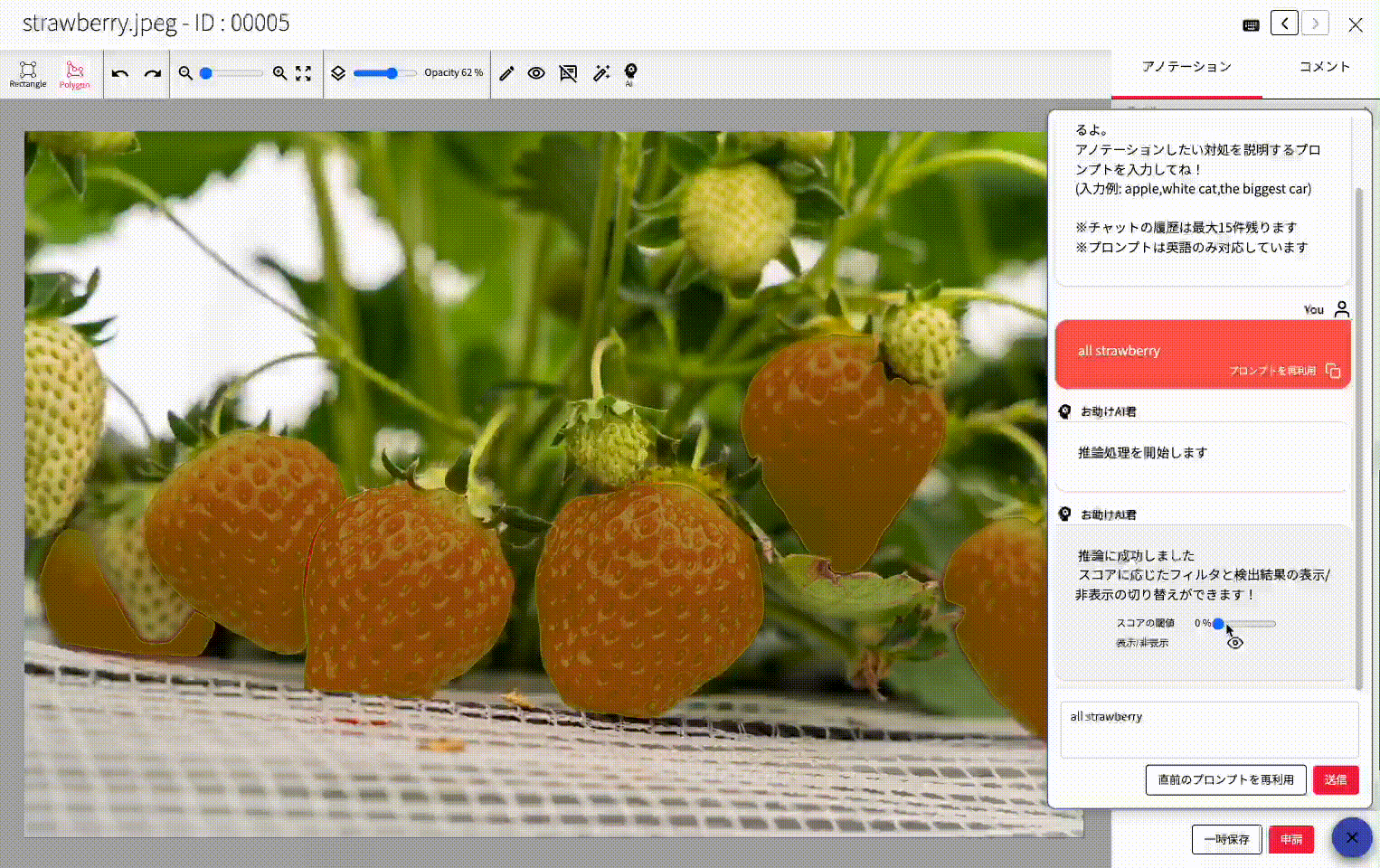The width and height of the screenshot is (1380, 868).
Task: Click the You user avatar icon
Action: coord(1342,309)
